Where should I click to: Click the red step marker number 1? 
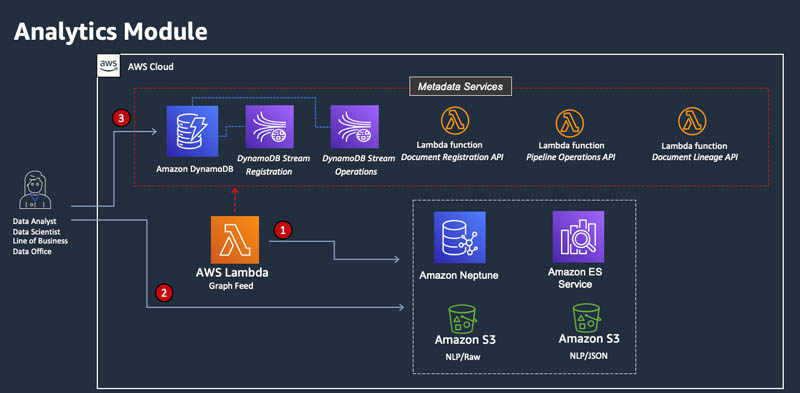[283, 230]
